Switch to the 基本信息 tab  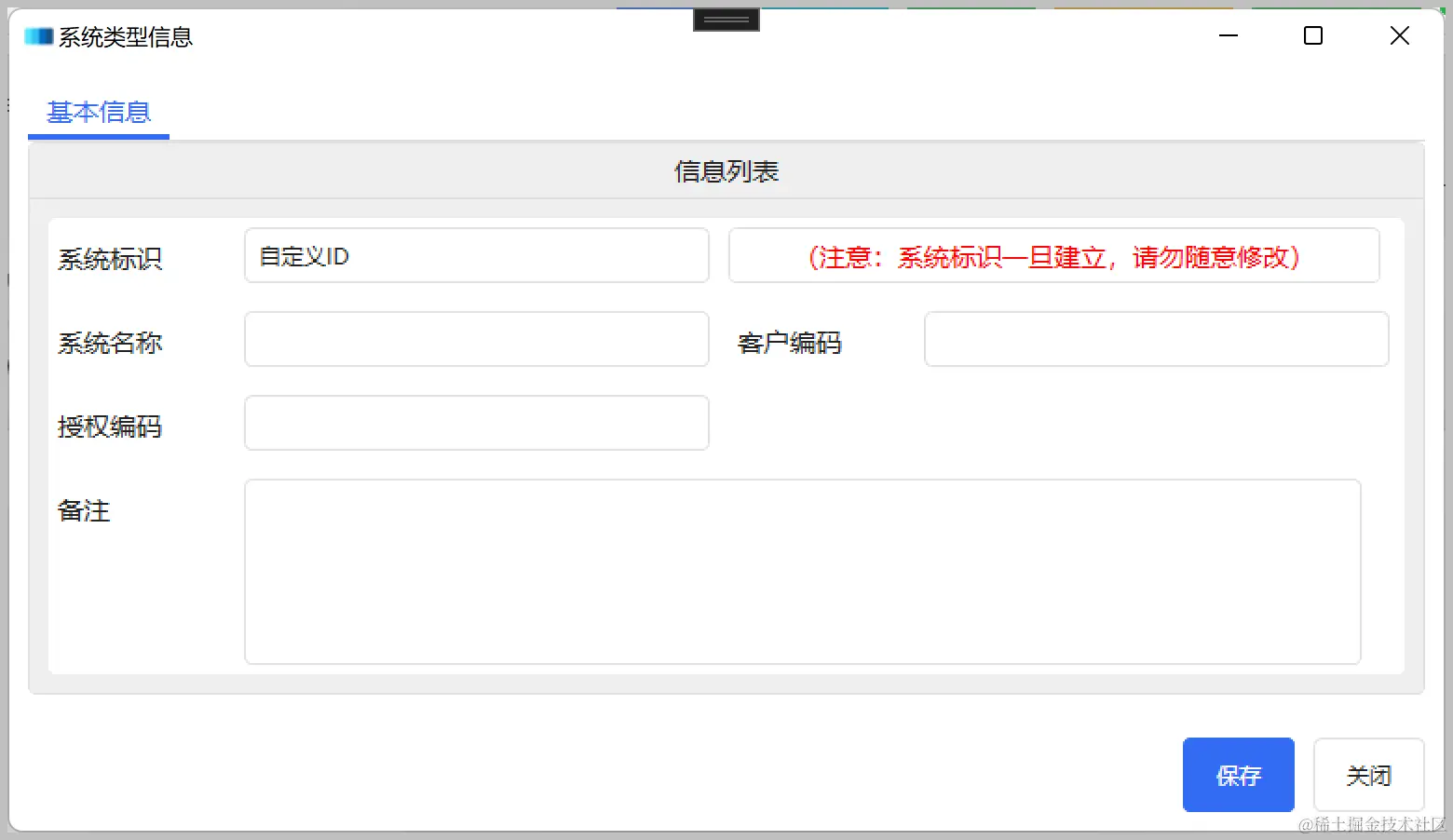coord(99,113)
